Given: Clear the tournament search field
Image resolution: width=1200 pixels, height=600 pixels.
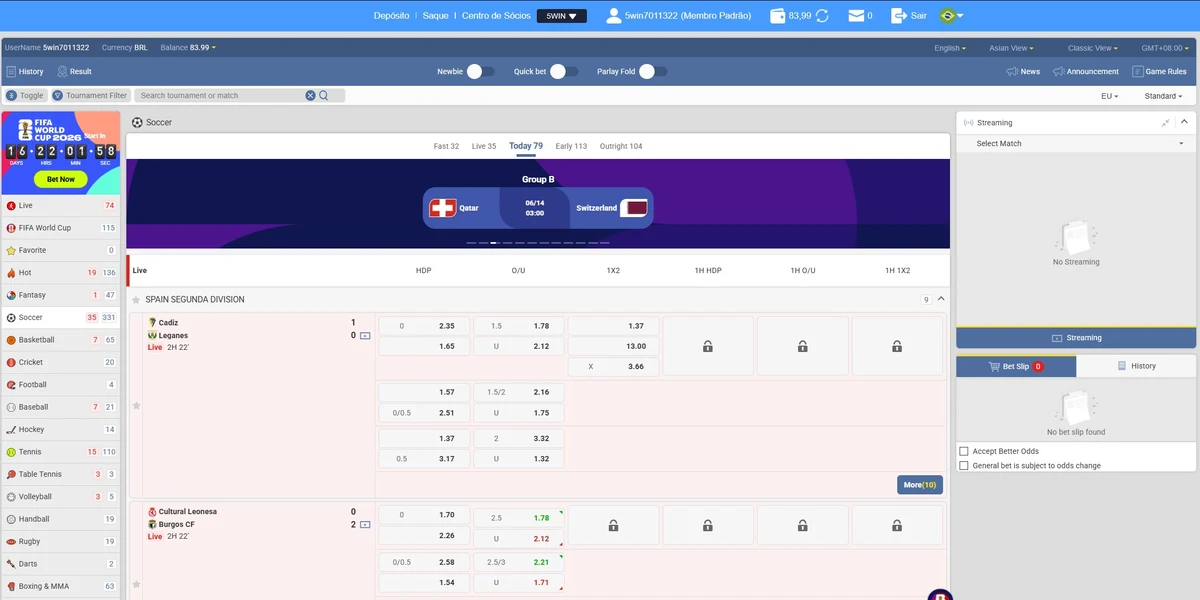Looking at the screenshot, I should (310, 95).
